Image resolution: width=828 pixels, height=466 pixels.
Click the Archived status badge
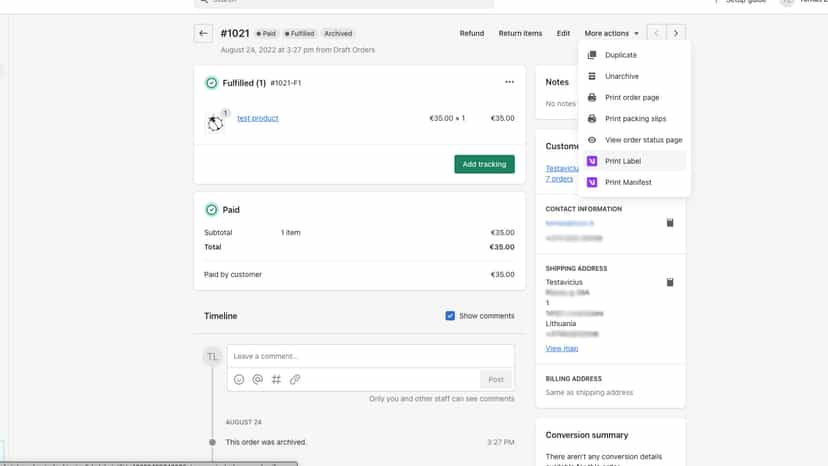(x=338, y=33)
